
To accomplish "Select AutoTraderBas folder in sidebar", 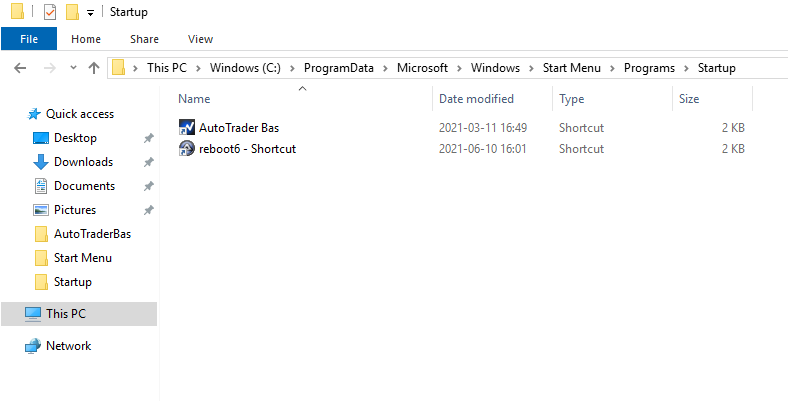I will point(92,234).
